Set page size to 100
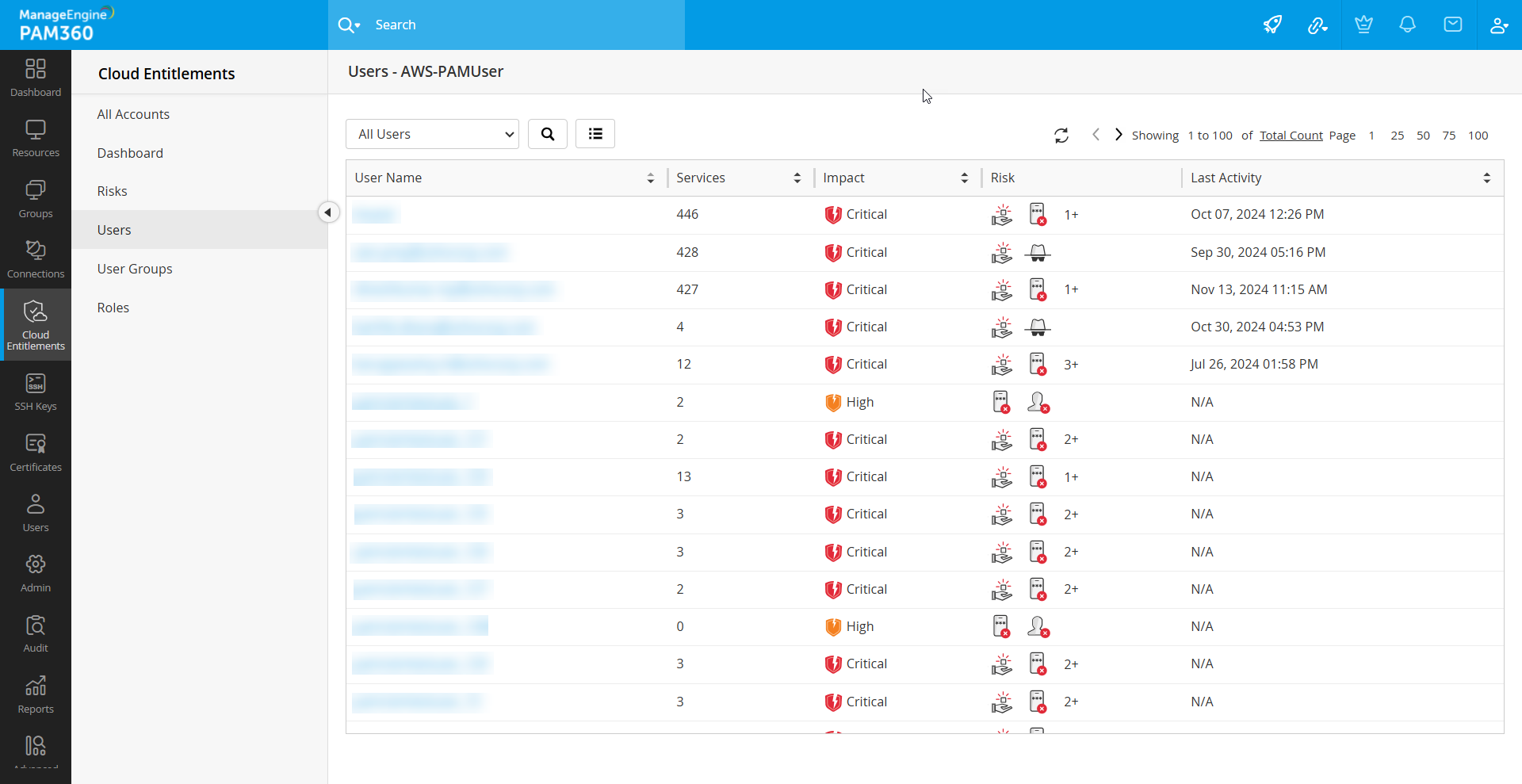Image resolution: width=1522 pixels, height=784 pixels. tap(1478, 136)
